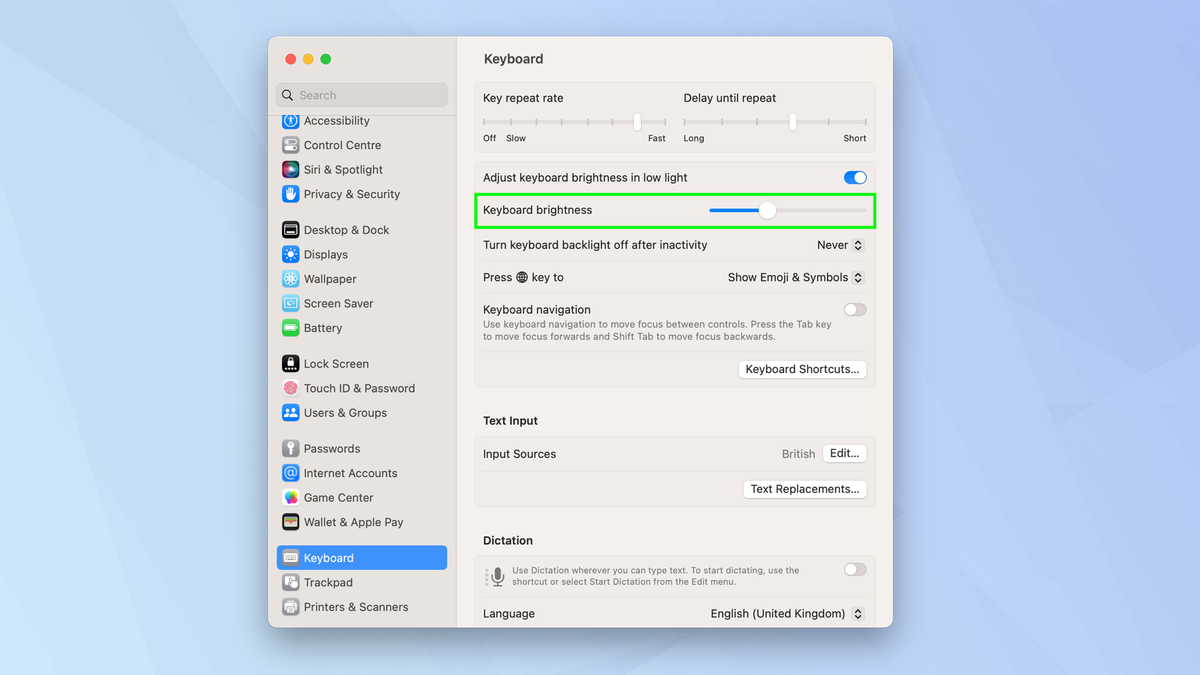Turn on Dictation
The height and width of the screenshot is (675, 1200).
click(x=854, y=569)
